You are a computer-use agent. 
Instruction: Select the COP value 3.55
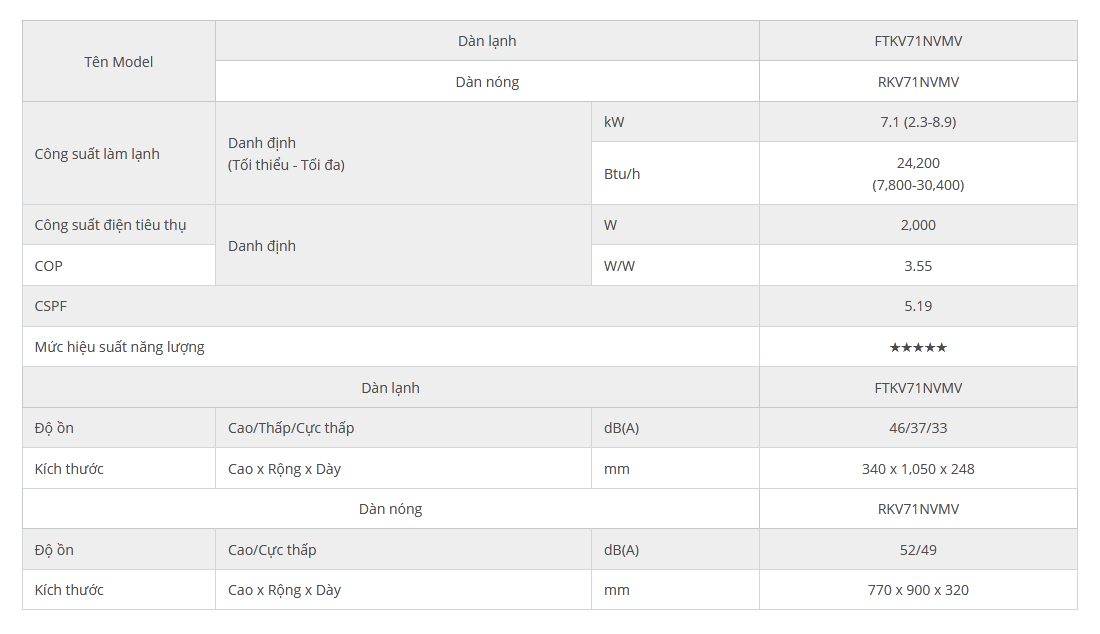pos(918,266)
